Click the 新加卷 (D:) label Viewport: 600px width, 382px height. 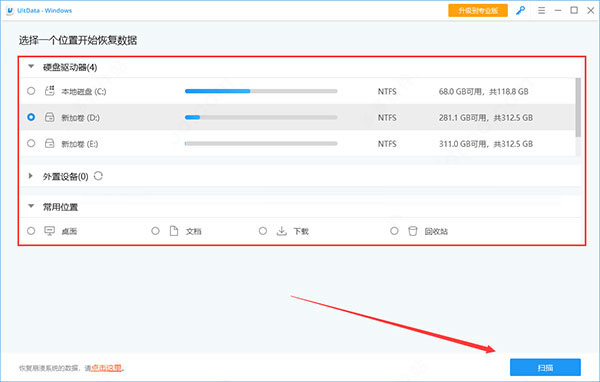80,118
